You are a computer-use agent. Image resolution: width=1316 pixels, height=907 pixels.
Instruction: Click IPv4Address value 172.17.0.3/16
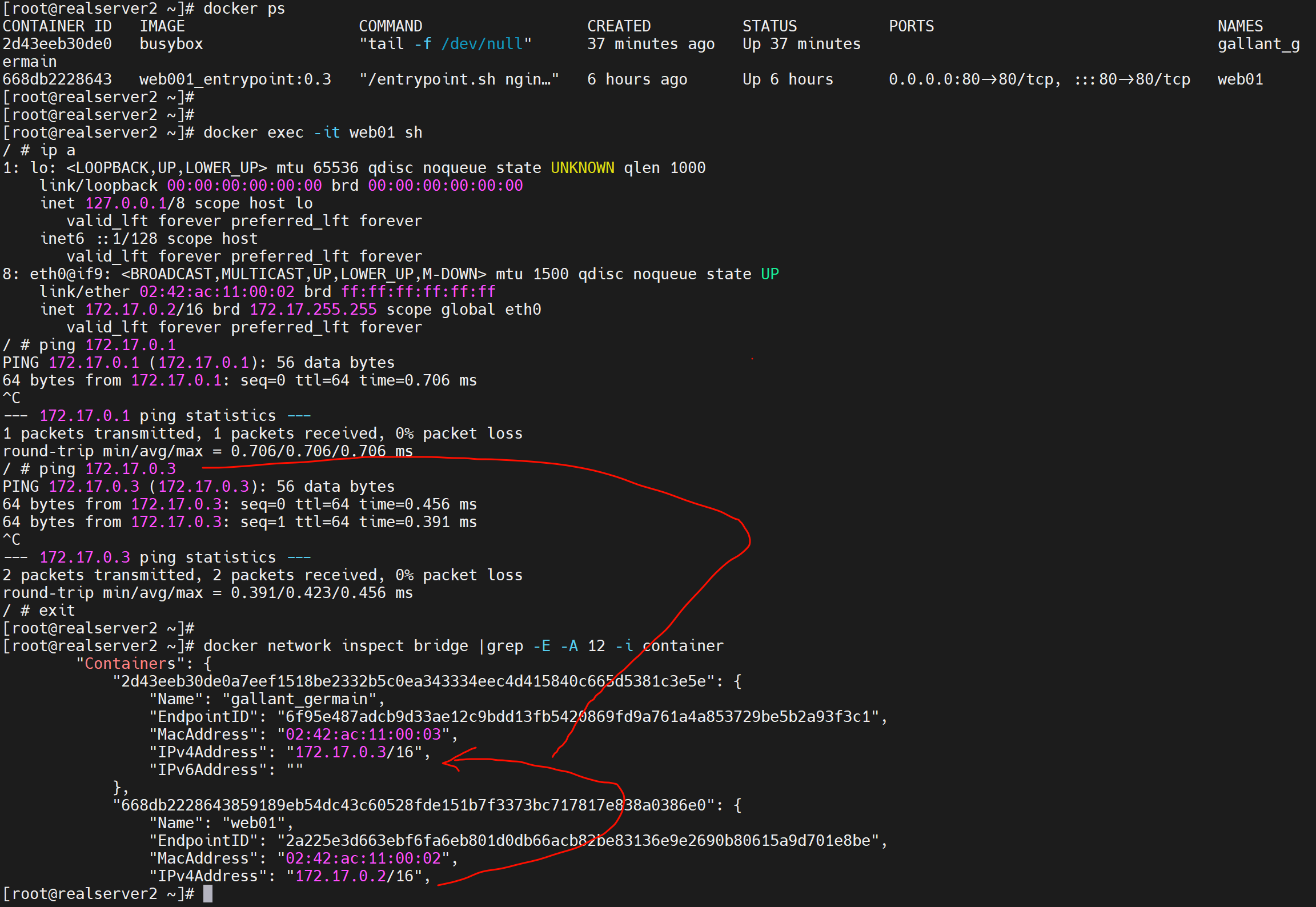point(354,752)
